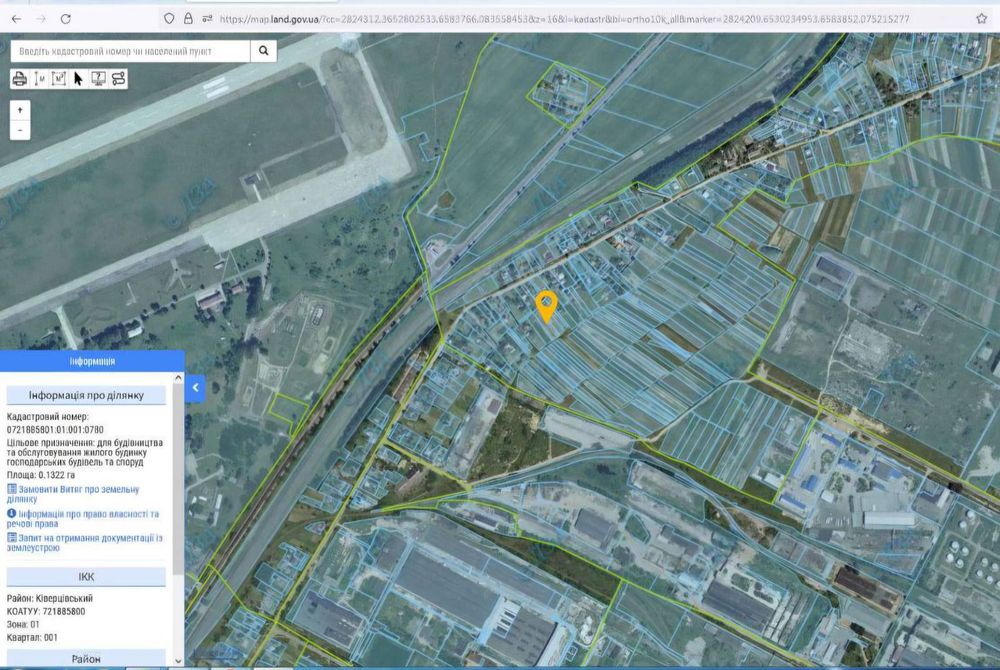Screen dimensions: 1000x670
Task: Click the padlock site security icon
Action: (x=188, y=19)
